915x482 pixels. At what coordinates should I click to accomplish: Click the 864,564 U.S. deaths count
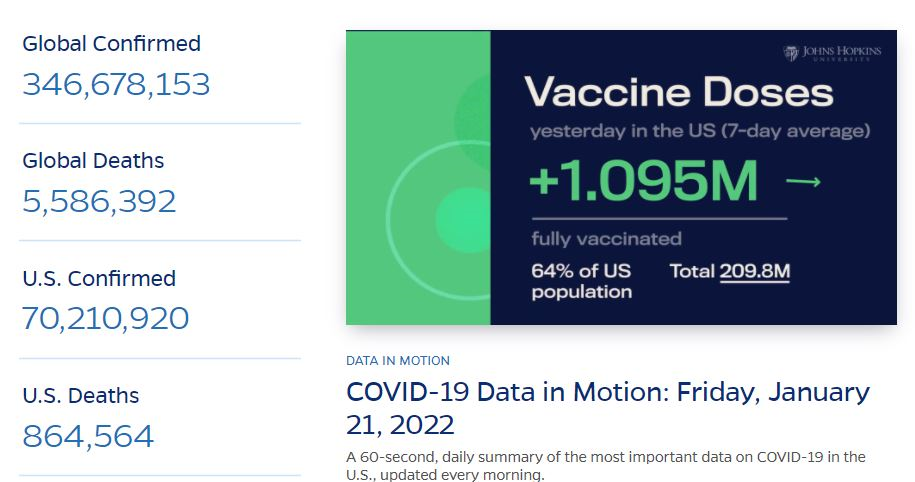88,436
